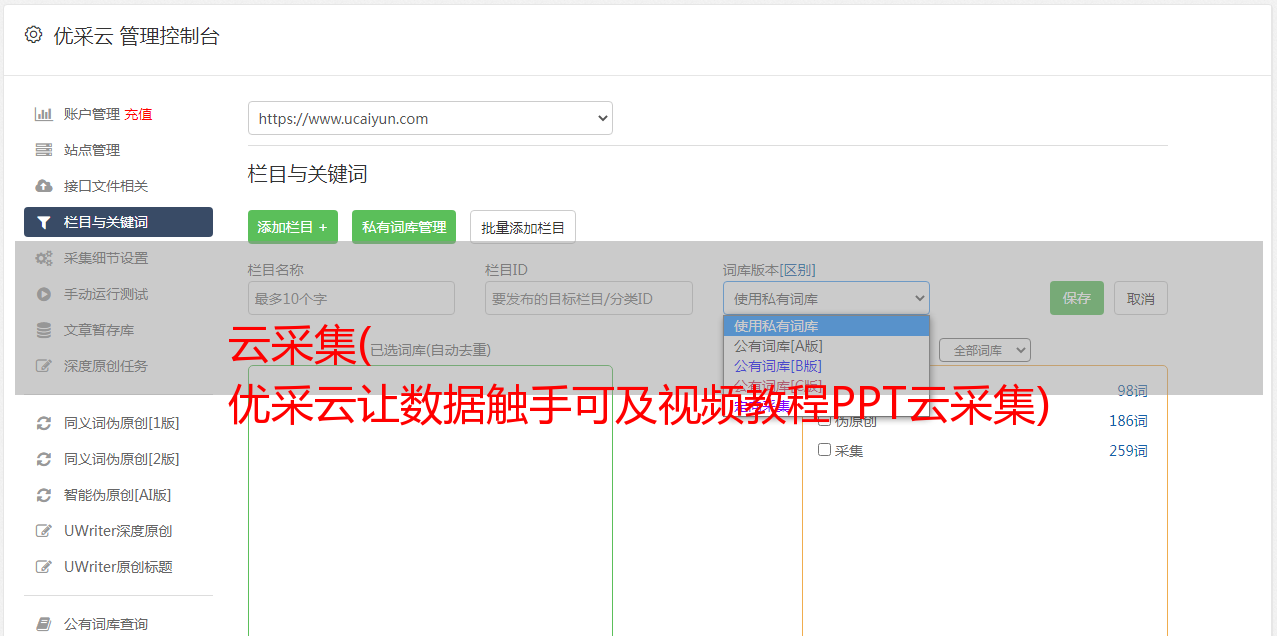Click the green 添加栏目 + button
1277x636 pixels.
(x=293, y=227)
